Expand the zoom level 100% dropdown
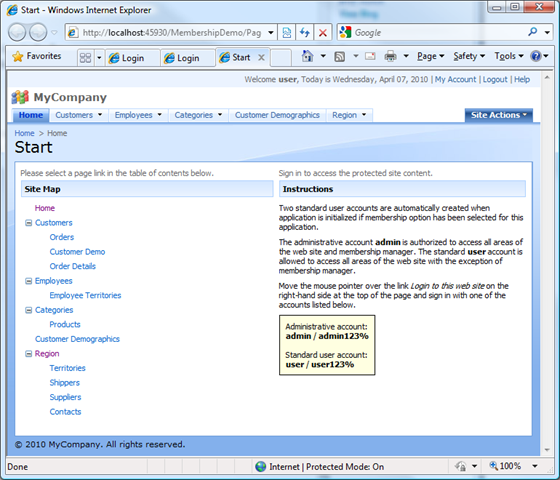The image size is (560, 480). (535, 466)
